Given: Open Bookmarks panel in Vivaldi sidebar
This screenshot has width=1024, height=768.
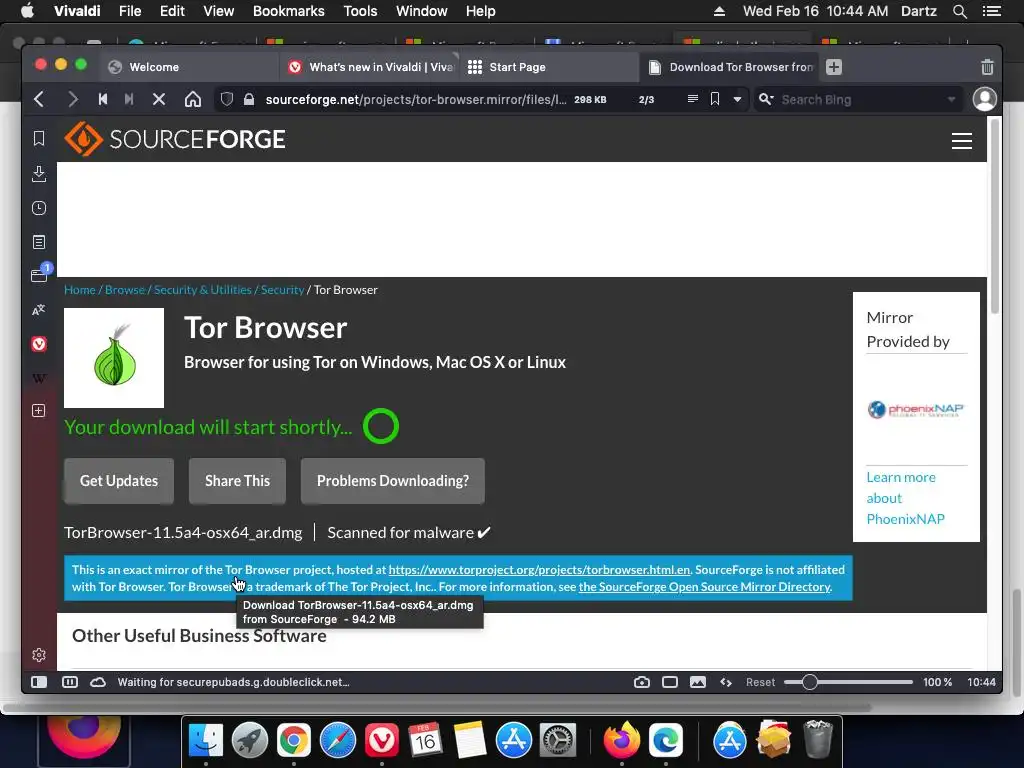Looking at the screenshot, I should pyautogui.click(x=39, y=138).
